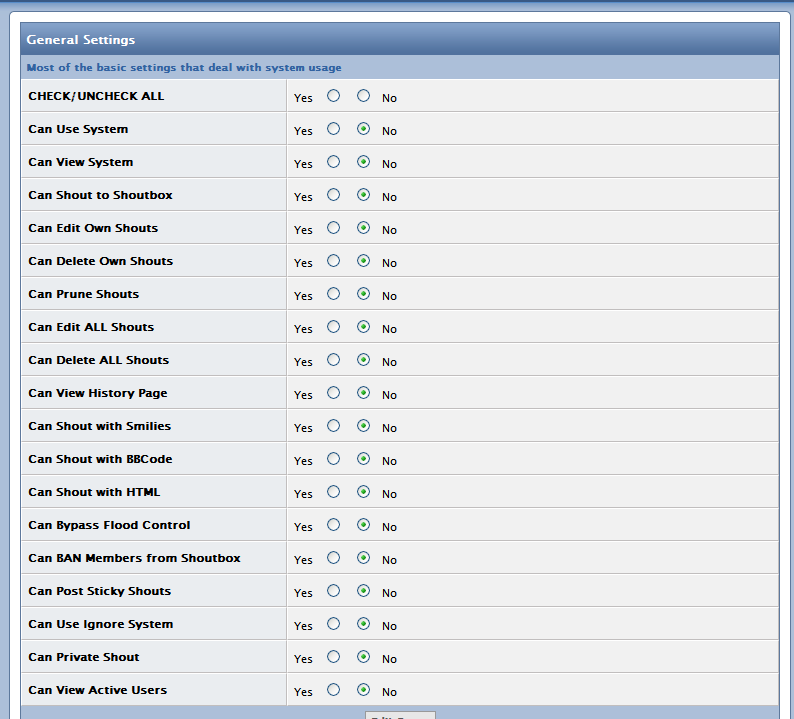Allow Can Shout to Shoutbox

coord(333,195)
